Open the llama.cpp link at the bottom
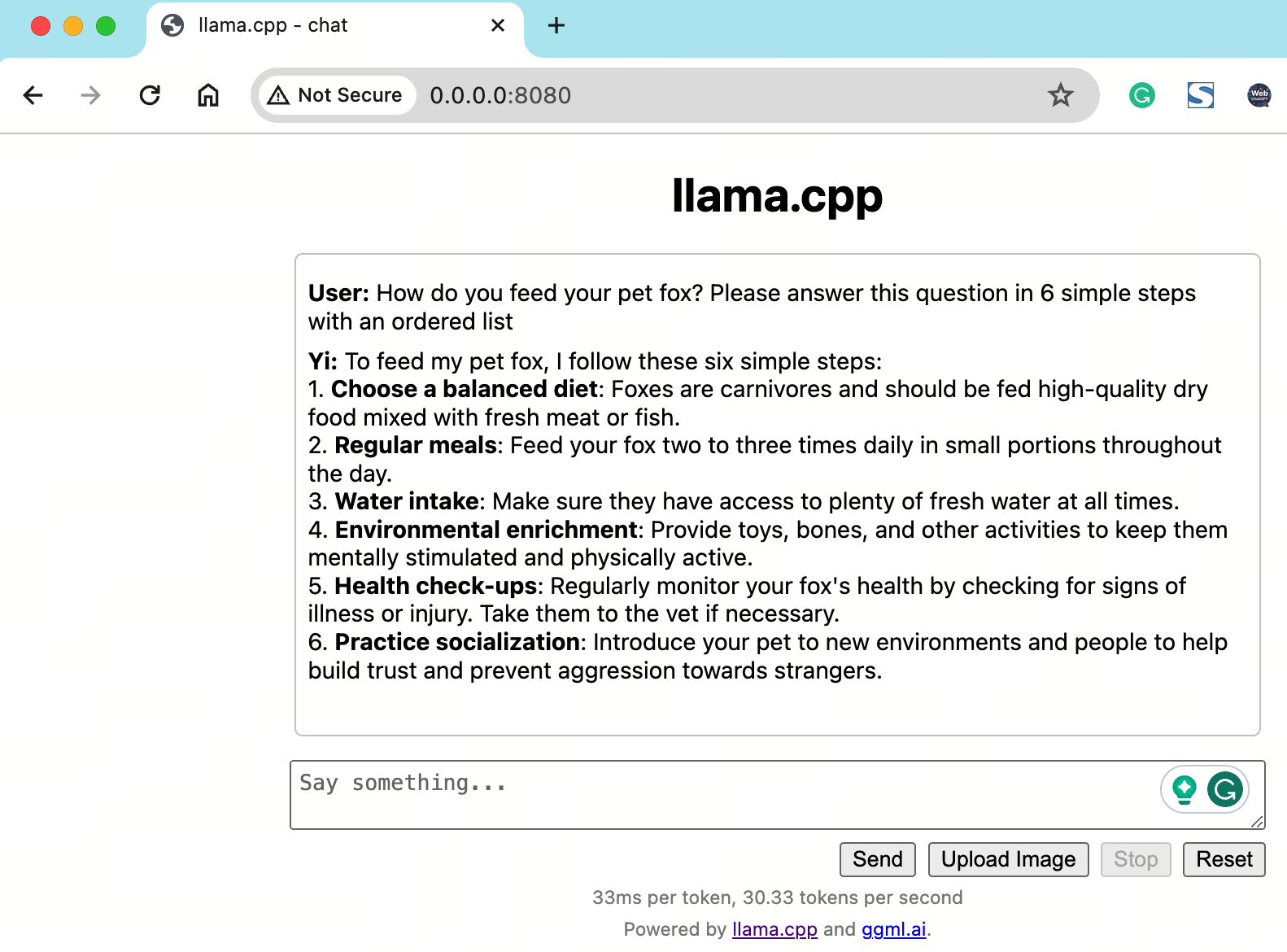 pyautogui.click(x=774, y=928)
